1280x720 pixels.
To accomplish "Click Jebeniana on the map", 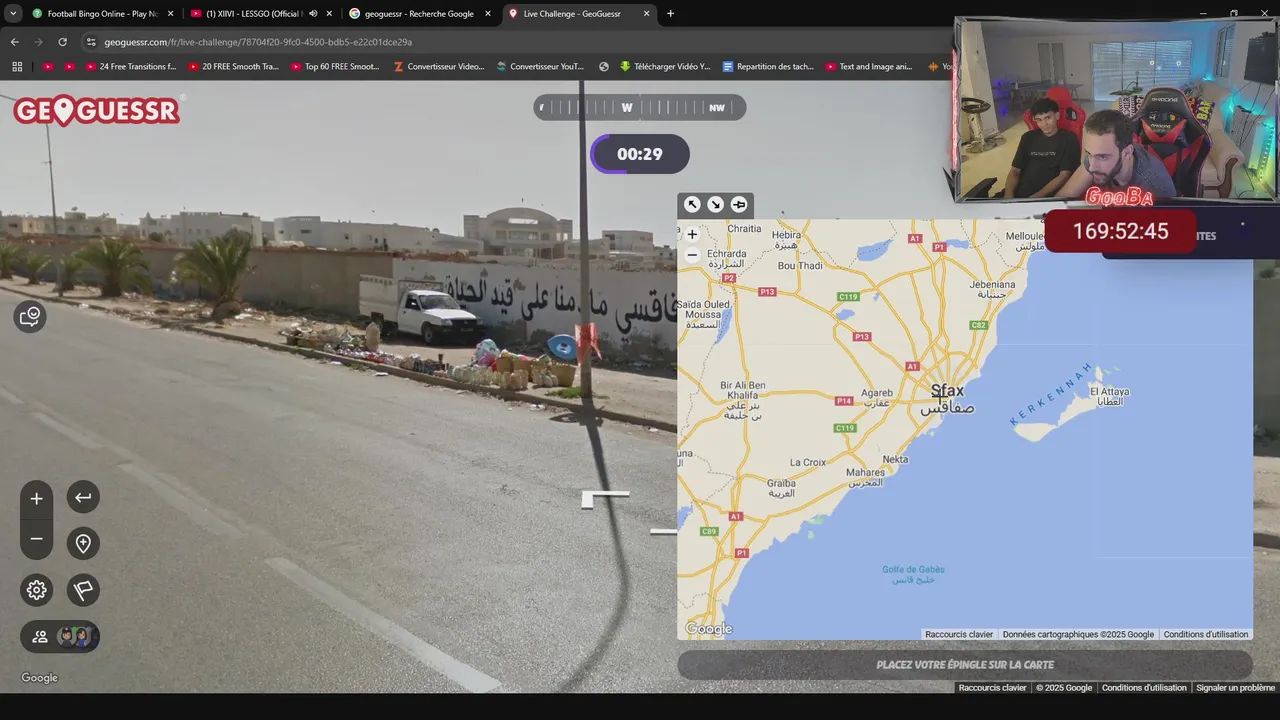I will coord(992,289).
